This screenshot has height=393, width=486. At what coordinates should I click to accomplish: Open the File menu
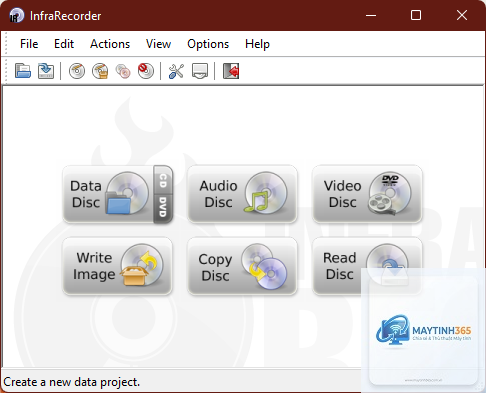tap(29, 44)
